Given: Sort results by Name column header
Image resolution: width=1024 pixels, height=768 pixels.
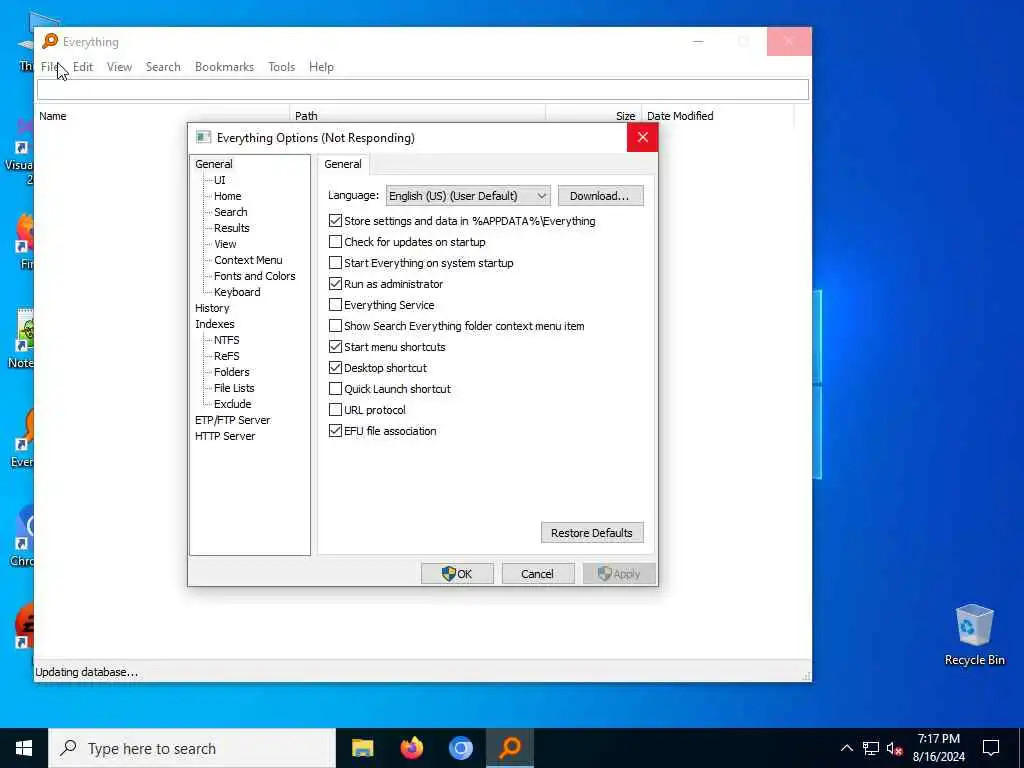Looking at the screenshot, I should (x=163, y=116).
